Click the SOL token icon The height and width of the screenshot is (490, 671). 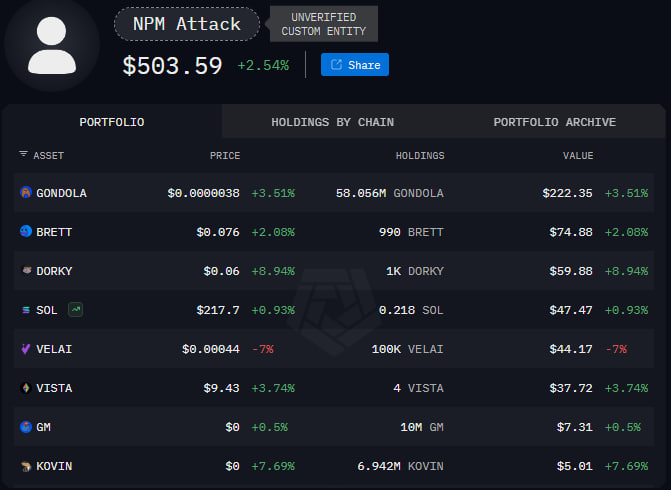[x=26, y=310]
